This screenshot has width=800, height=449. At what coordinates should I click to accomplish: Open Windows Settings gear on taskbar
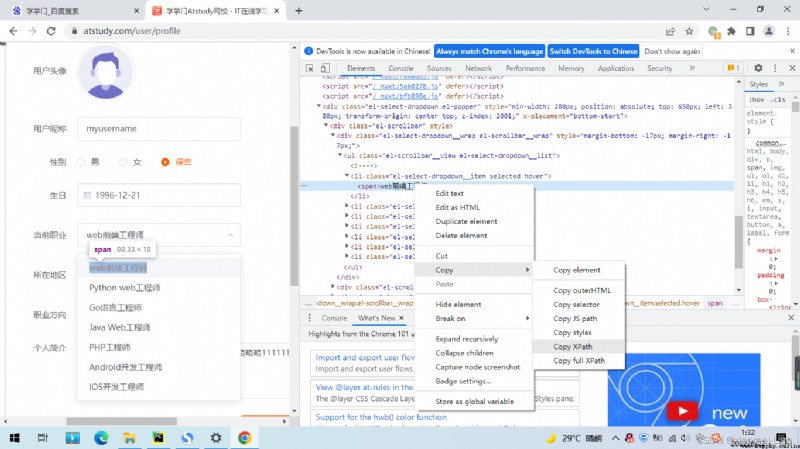pyautogui.click(x=216, y=438)
